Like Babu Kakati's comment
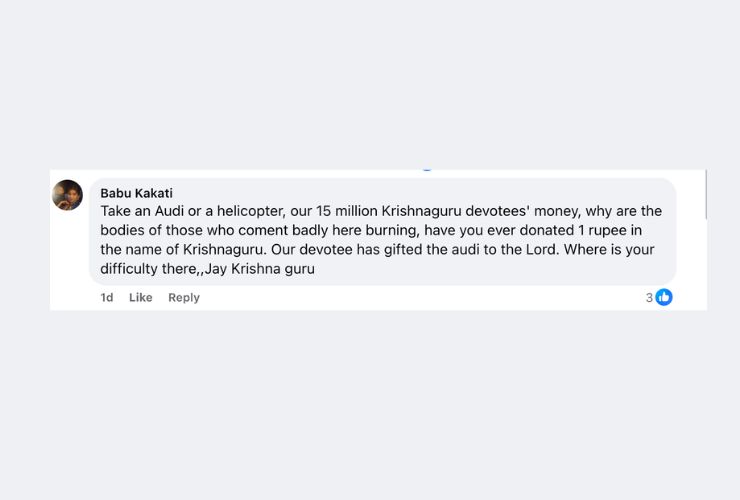 (141, 297)
